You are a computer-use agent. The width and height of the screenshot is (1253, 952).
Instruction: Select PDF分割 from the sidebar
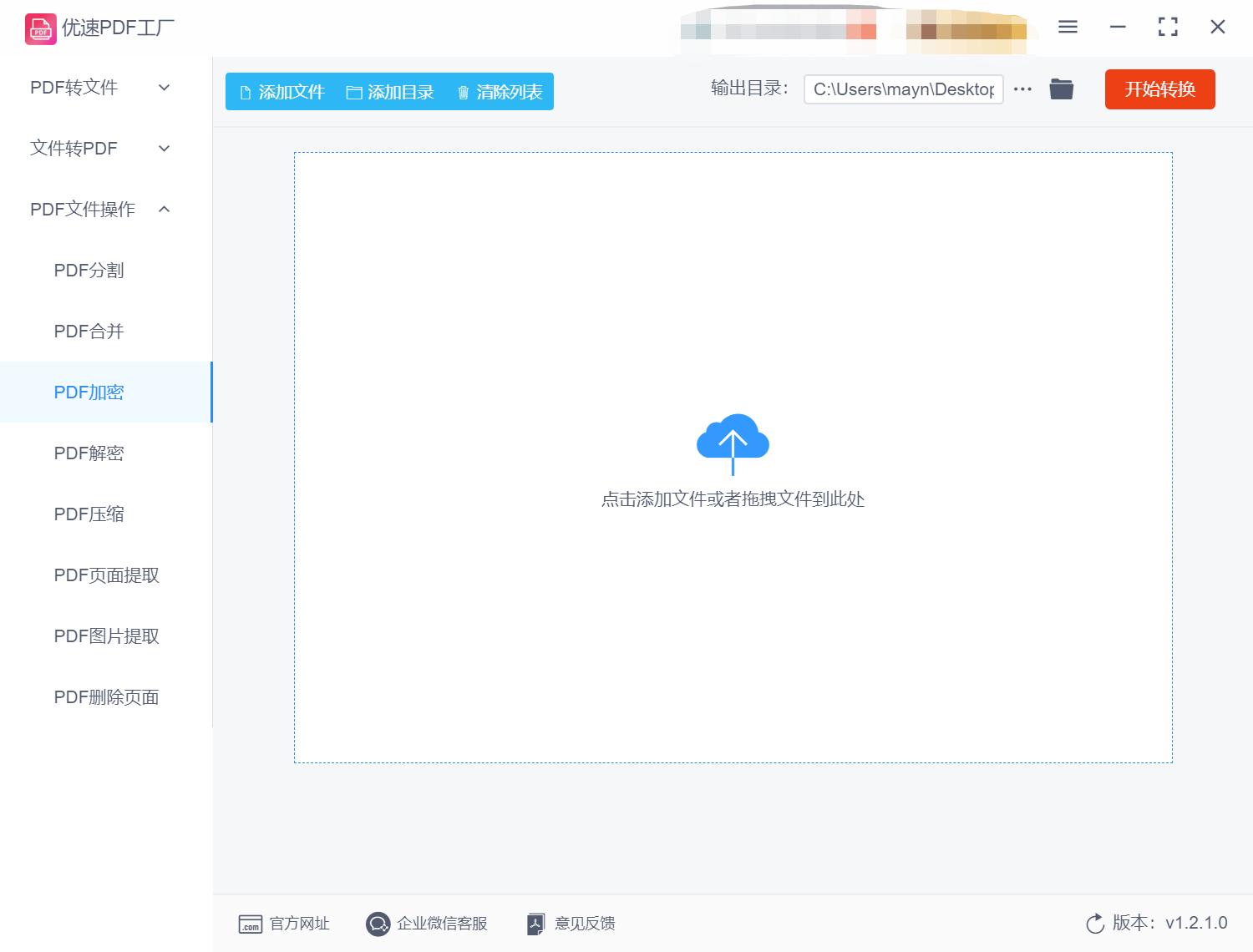[x=88, y=270]
